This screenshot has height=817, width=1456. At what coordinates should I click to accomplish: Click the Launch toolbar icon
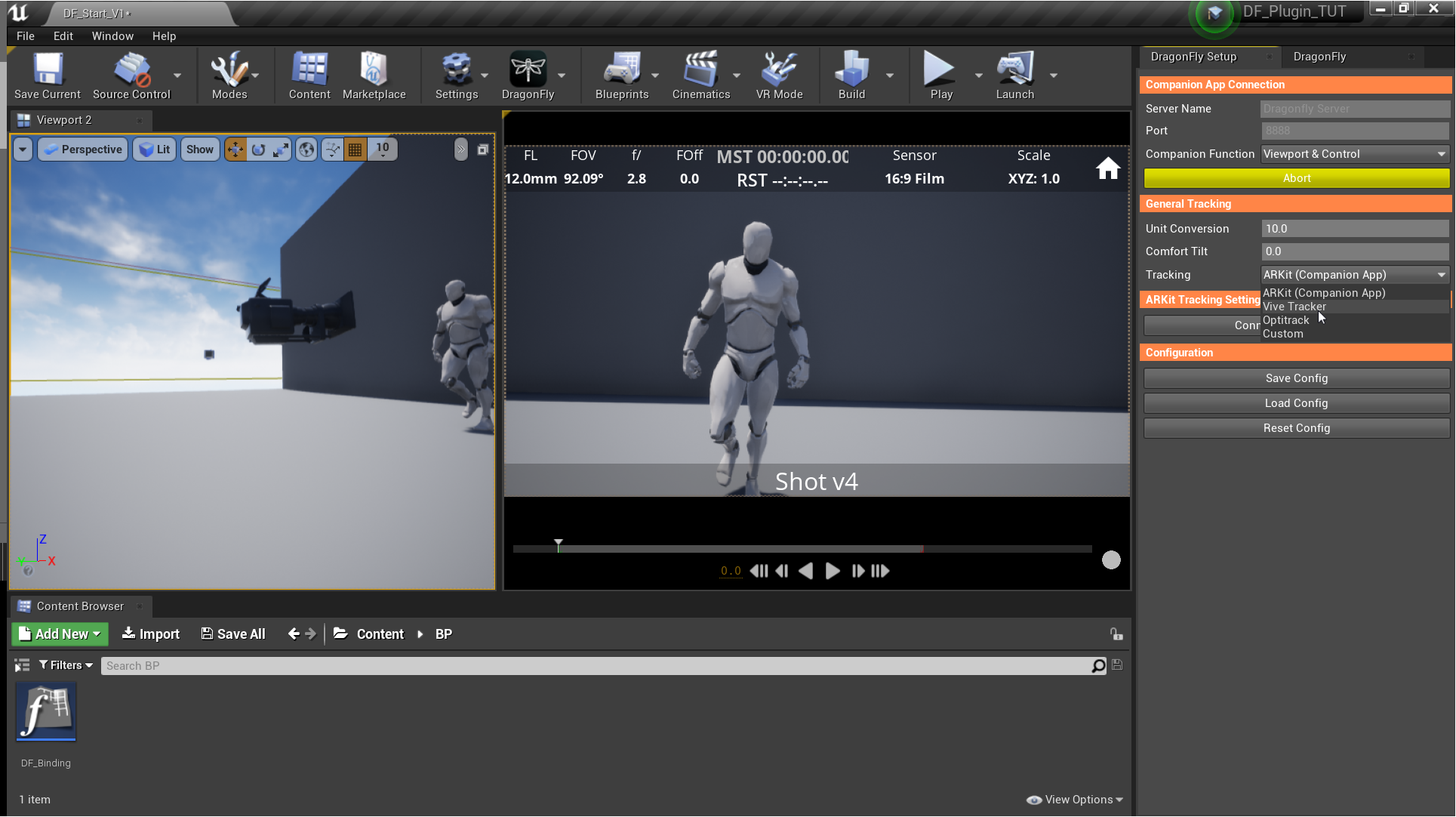1014,76
